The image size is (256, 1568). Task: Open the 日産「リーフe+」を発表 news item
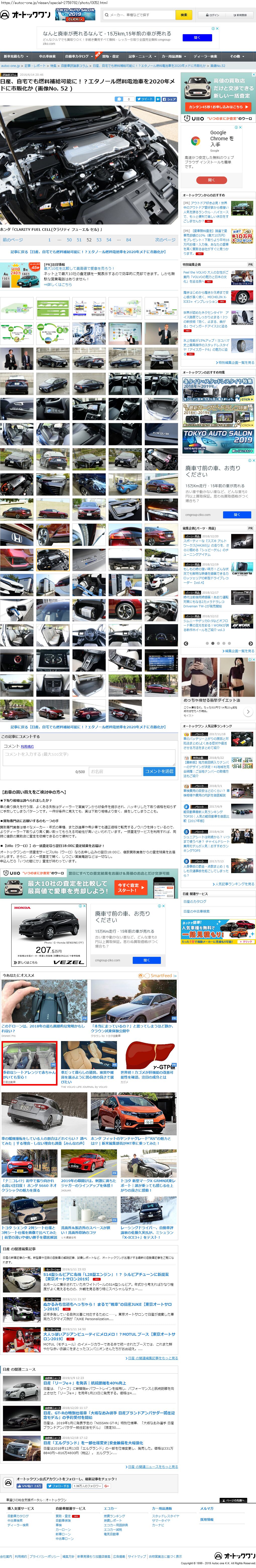(x=85, y=1382)
